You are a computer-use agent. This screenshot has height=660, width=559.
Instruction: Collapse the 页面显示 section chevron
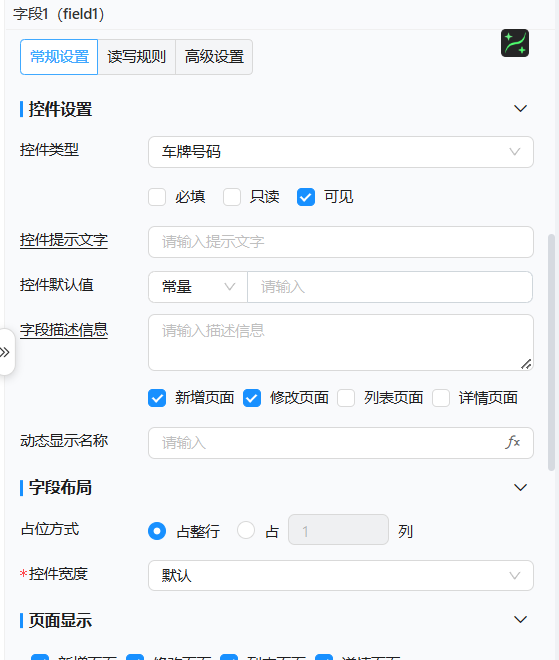[x=521, y=620]
